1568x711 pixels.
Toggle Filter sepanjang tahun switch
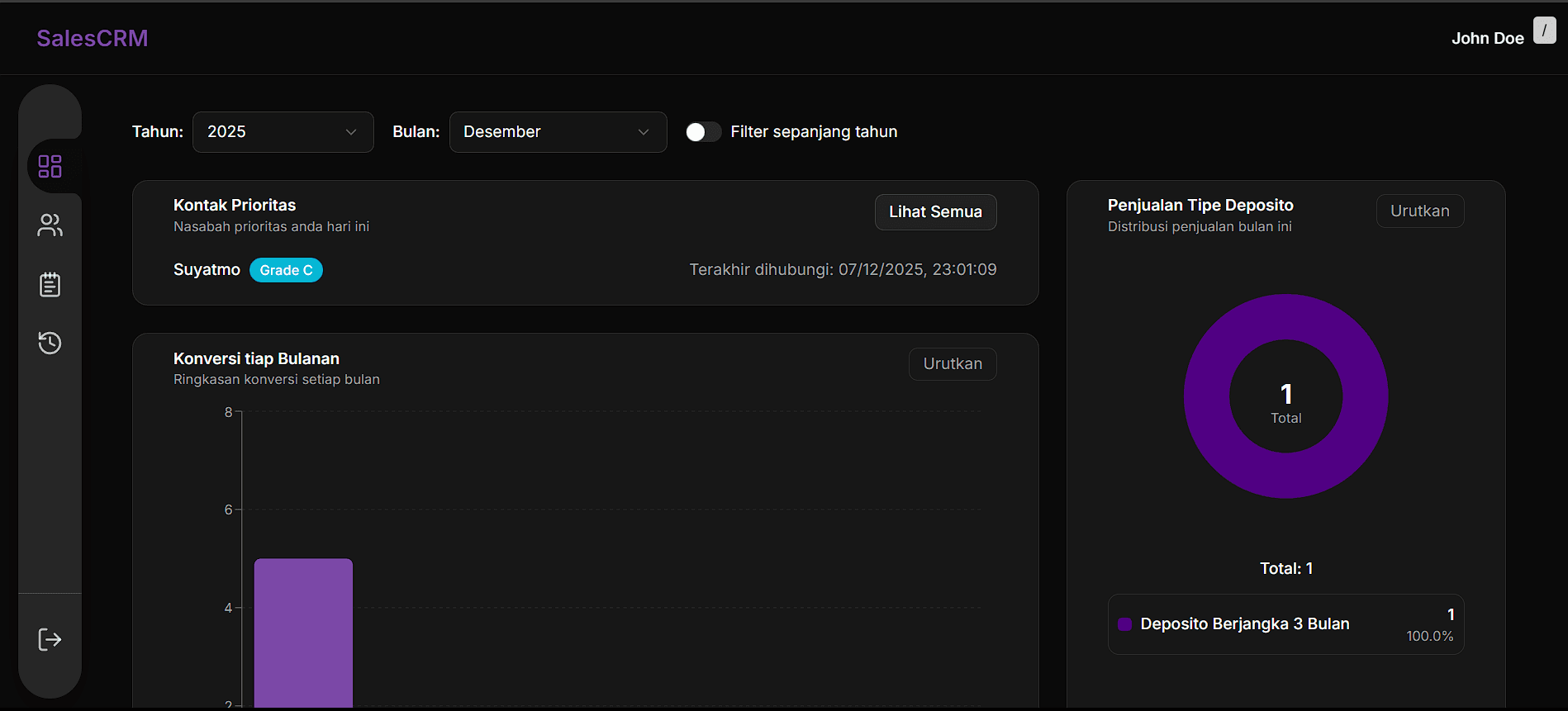coord(703,132)
